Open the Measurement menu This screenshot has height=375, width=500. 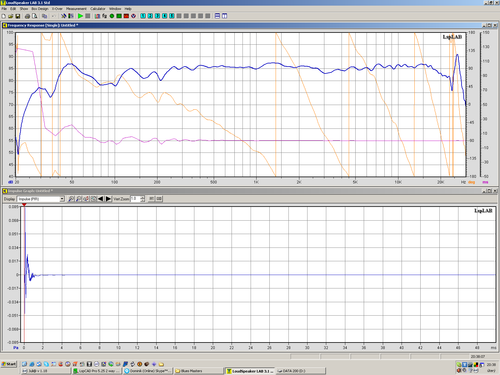76,9
